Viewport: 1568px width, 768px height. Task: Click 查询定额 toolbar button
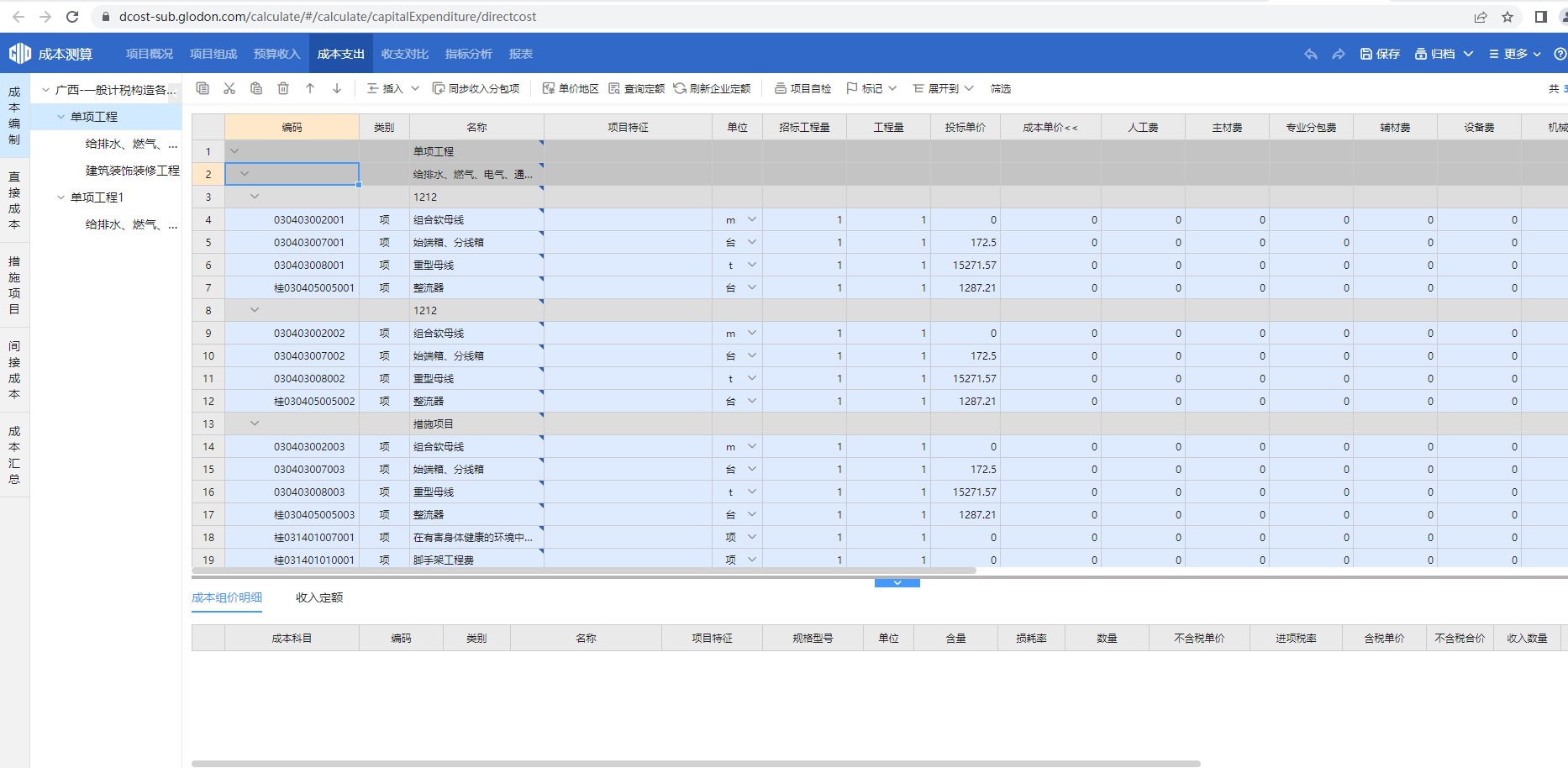pyautogui.click(x=636, y=88)
